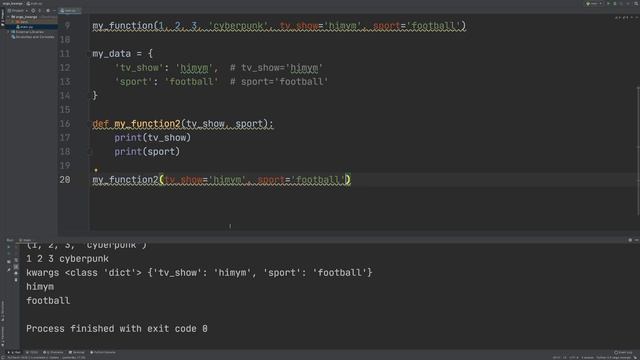
Task: Open the run configuration dropdown in top toolbar
Action: pyautogui.click(x=594, y=3)
